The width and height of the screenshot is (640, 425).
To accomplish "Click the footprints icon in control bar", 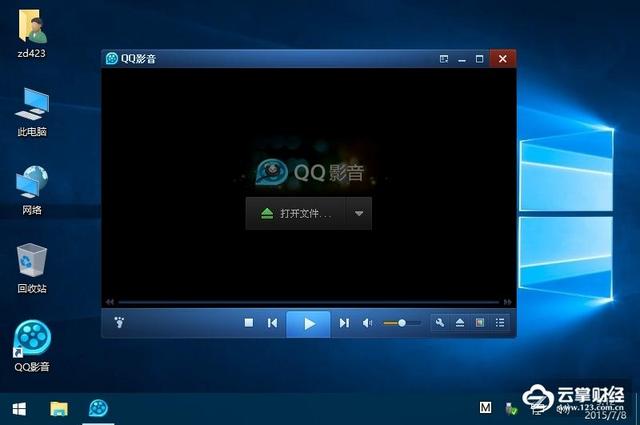I will point(119,322).
